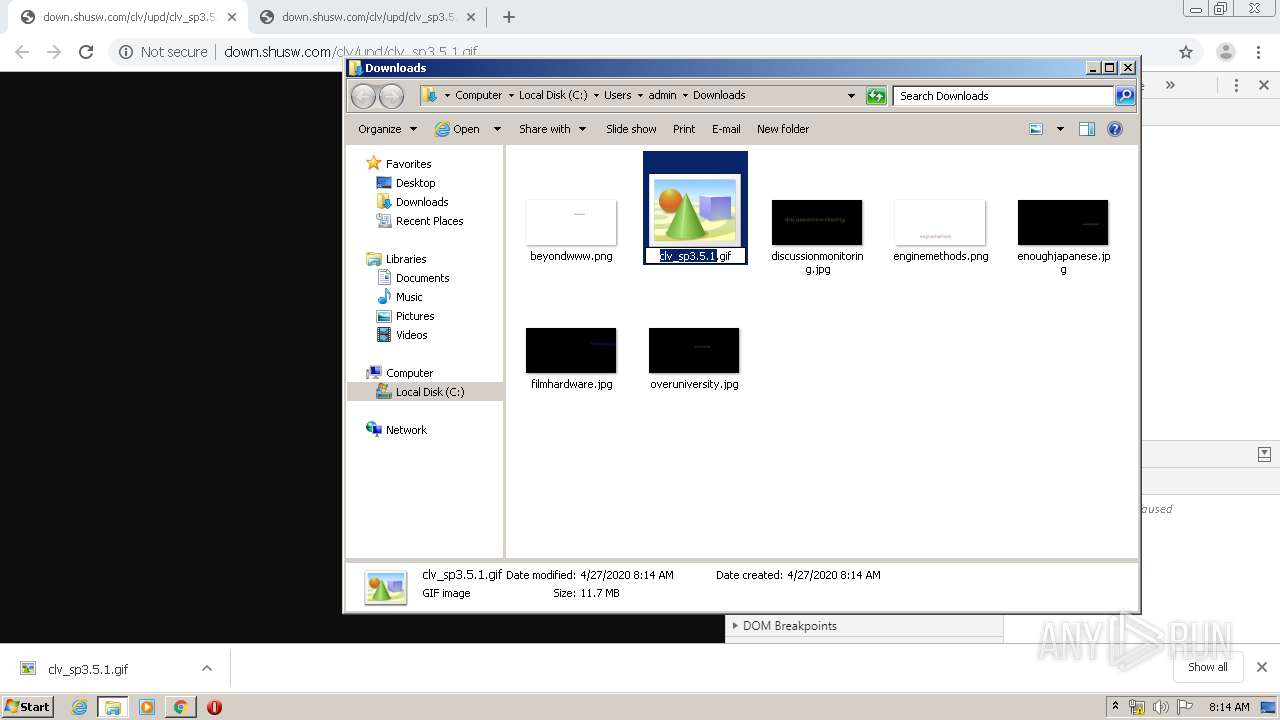
Task: Close the Chrome downloads bar
Action: tap(1262, 667)
